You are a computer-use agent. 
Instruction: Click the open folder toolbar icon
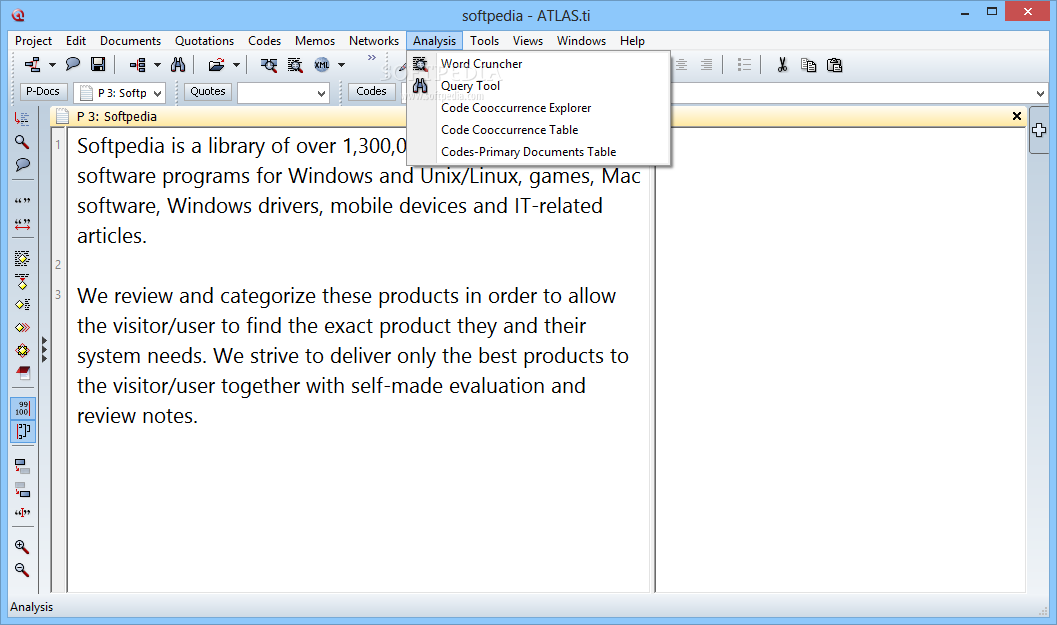(216, 65)
